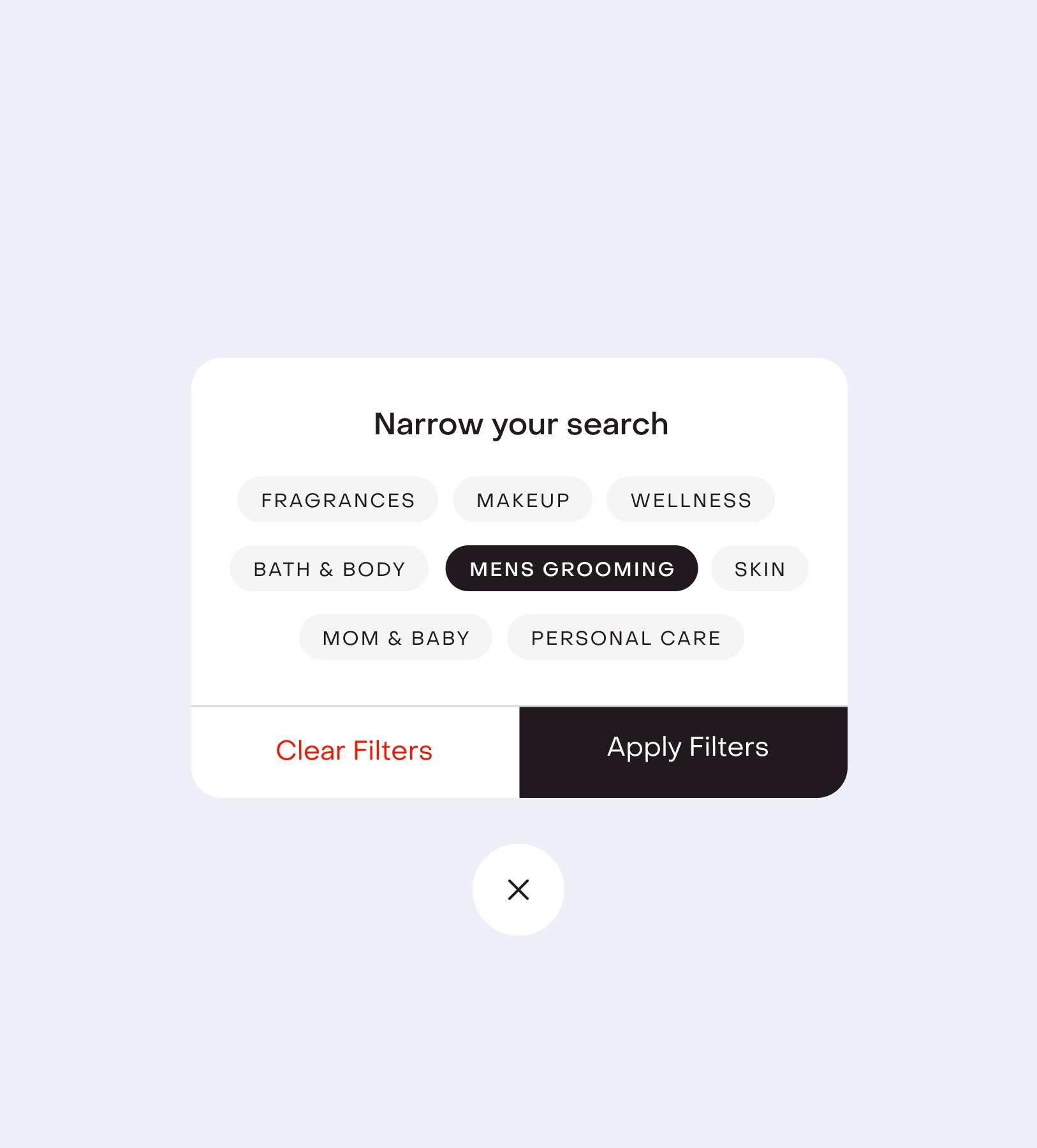Reset all selected filters
Image resolution: width=1037 pixels, height=1148 pixels.
355,751
